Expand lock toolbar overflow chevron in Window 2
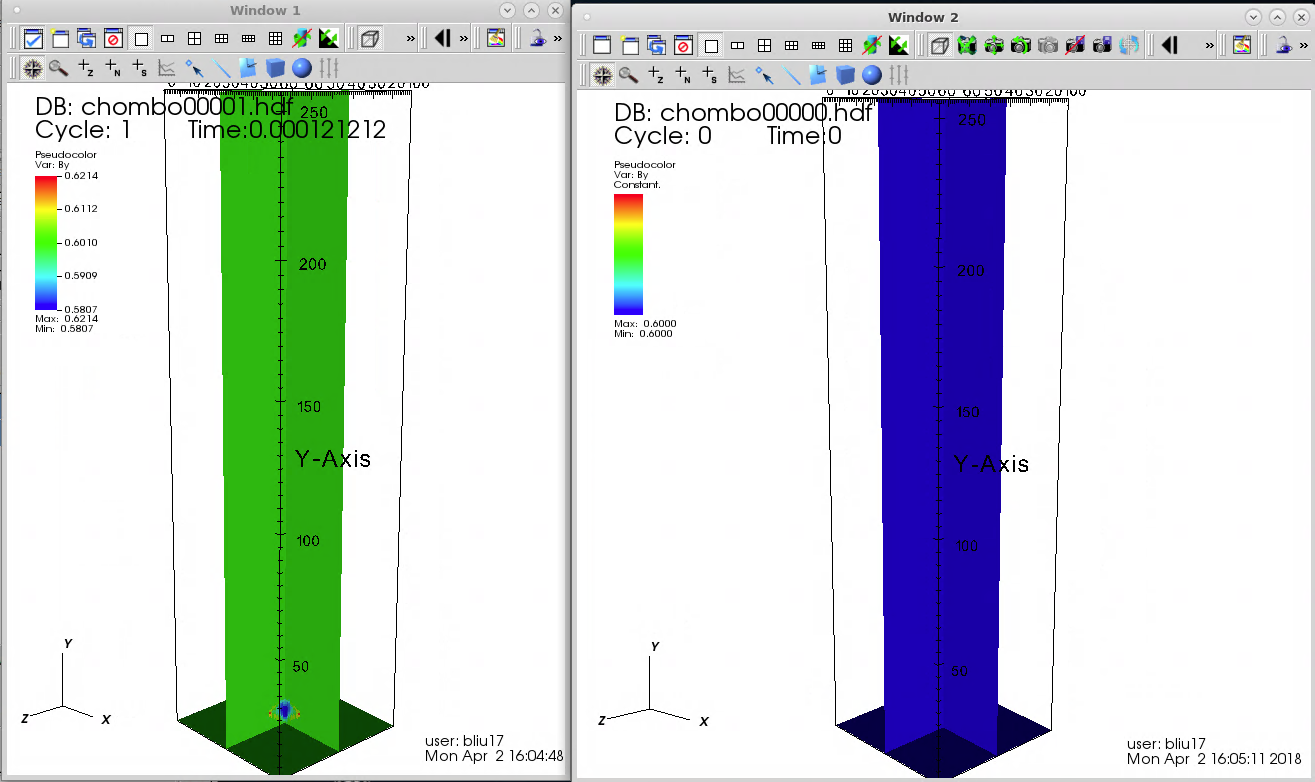1315x782 pixels. 1304,45
